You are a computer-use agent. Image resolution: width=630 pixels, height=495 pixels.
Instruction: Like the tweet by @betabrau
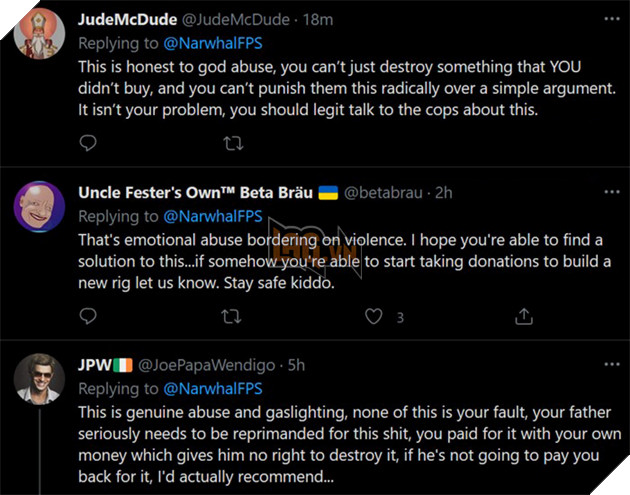click(374, 317)
